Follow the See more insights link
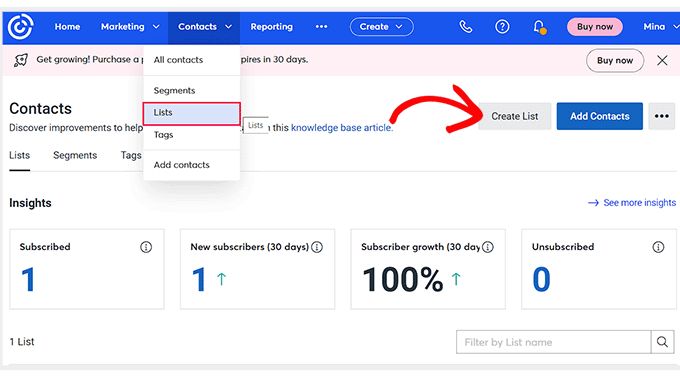Viewport: 680px width, 377px height. click(632, 203)
